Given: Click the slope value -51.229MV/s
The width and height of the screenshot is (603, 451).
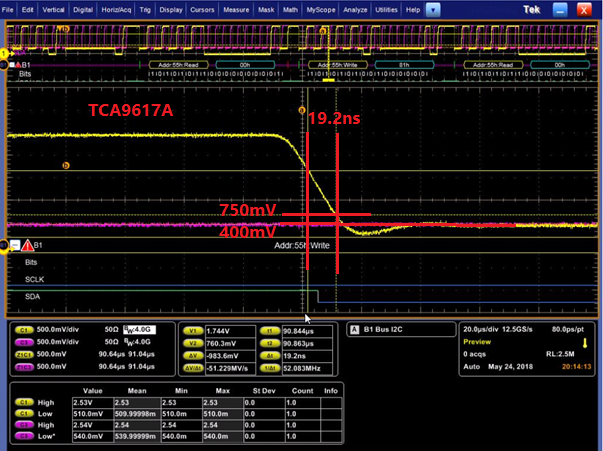Looking at the screenshot, I should [x=230, y=368].
